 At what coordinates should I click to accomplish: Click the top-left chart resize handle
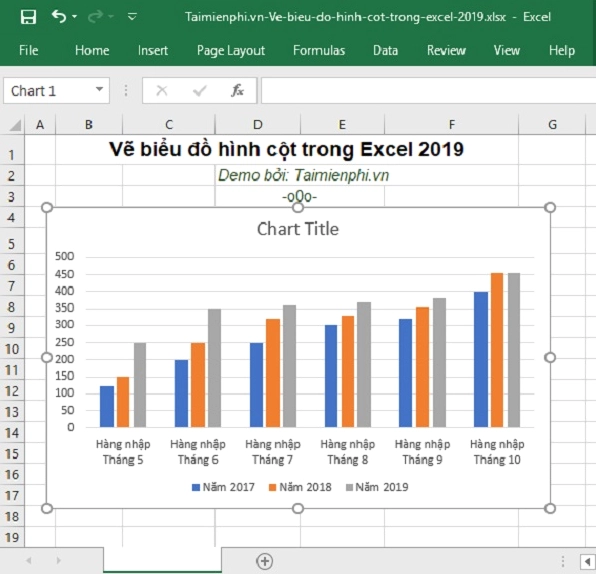[x=47, y=208]
